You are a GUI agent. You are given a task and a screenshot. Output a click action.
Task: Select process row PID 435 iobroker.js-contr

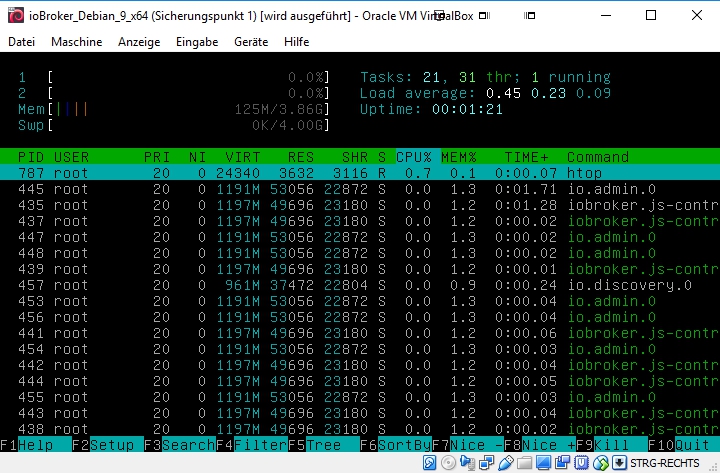360,205
